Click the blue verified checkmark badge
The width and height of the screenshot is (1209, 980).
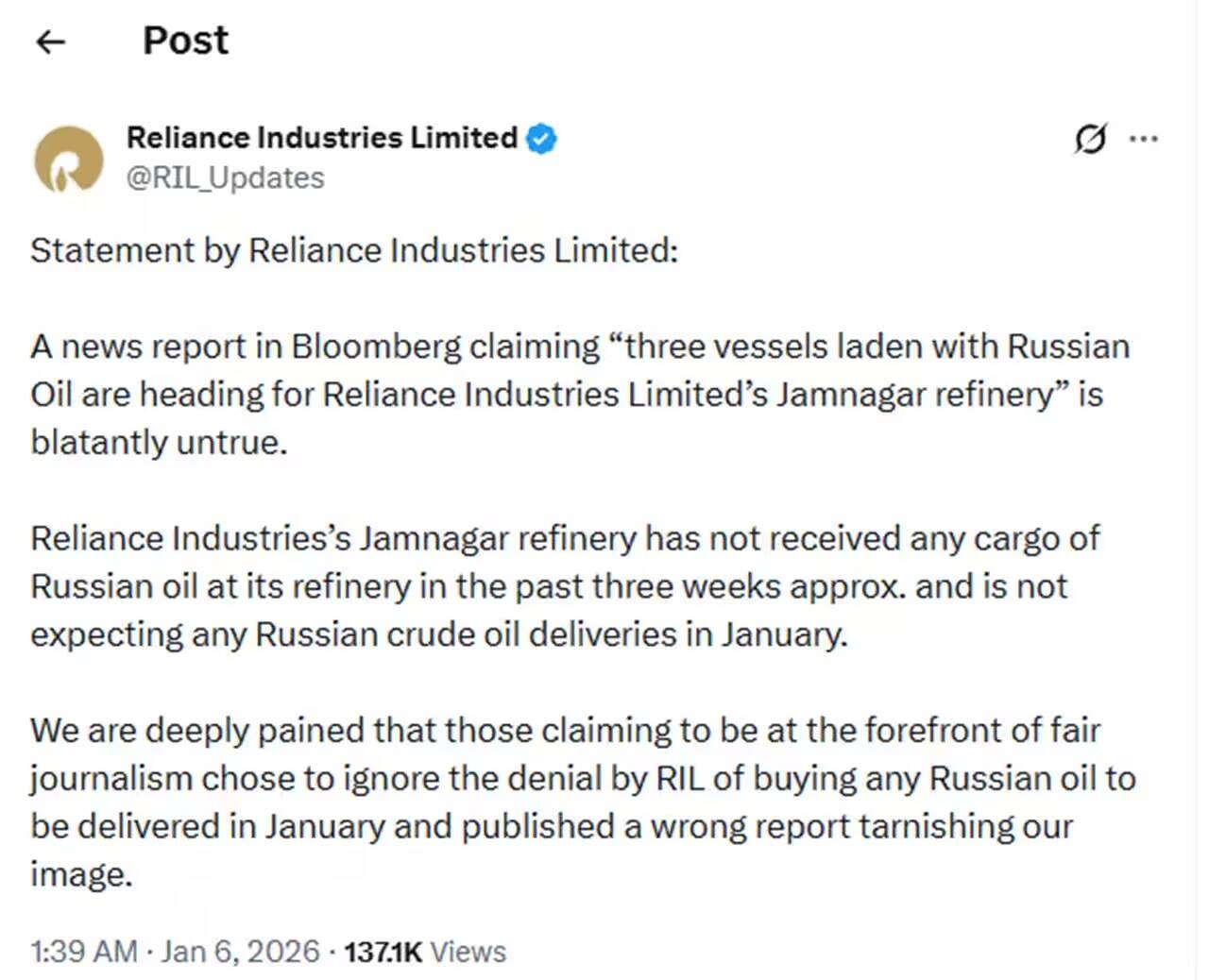point(541,138)
